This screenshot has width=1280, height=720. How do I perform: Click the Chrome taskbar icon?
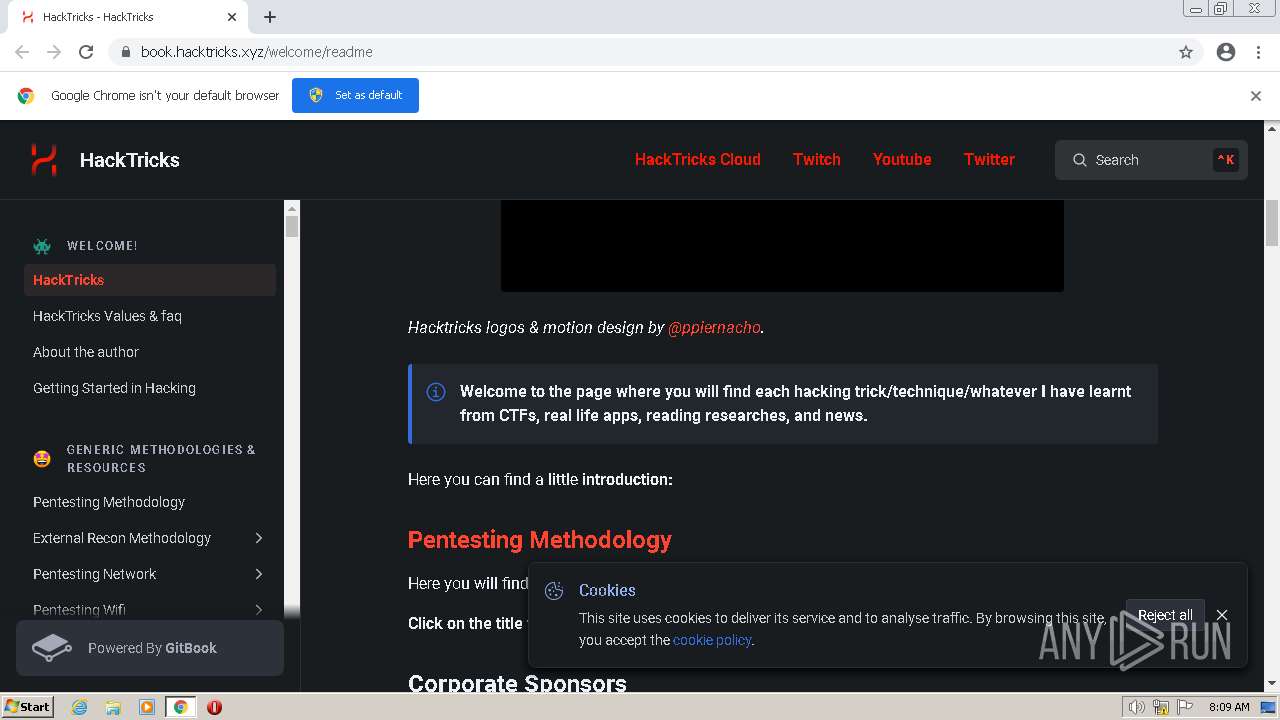(181, 707)
